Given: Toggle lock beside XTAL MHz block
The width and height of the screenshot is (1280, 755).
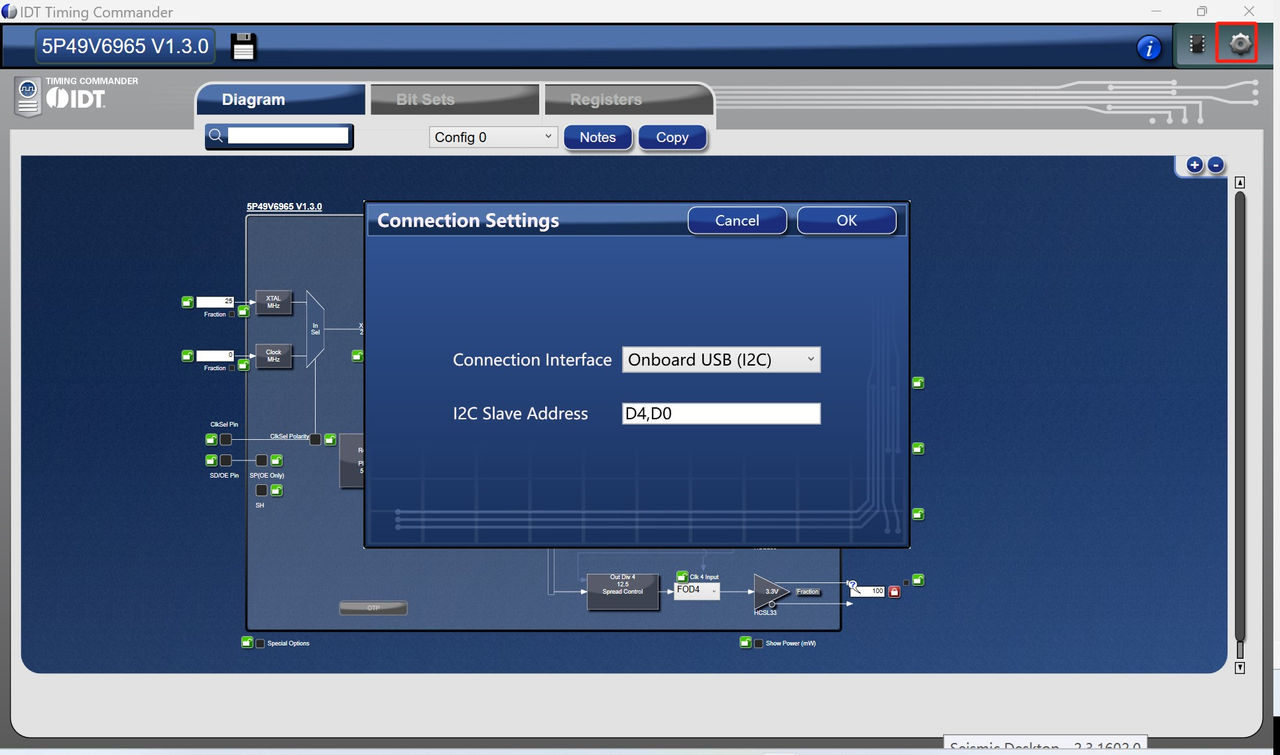Looking at the screenshot, I should [x=244, y=311].
